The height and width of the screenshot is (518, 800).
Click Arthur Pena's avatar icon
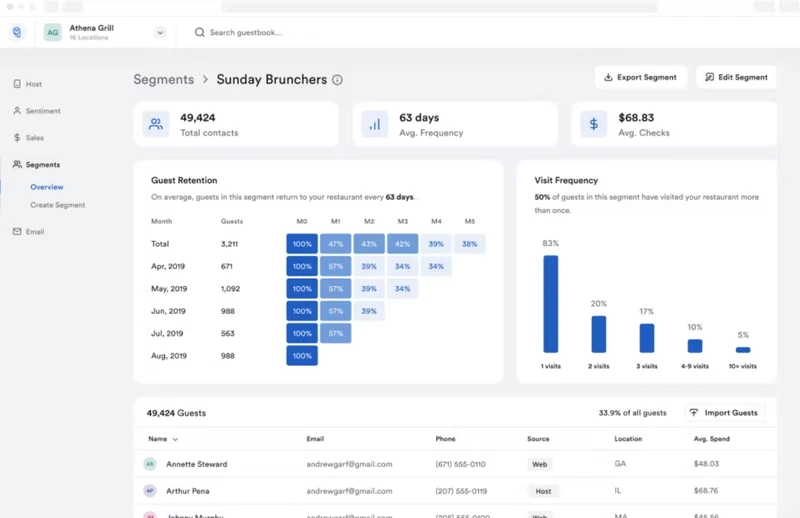coord(149,491)
